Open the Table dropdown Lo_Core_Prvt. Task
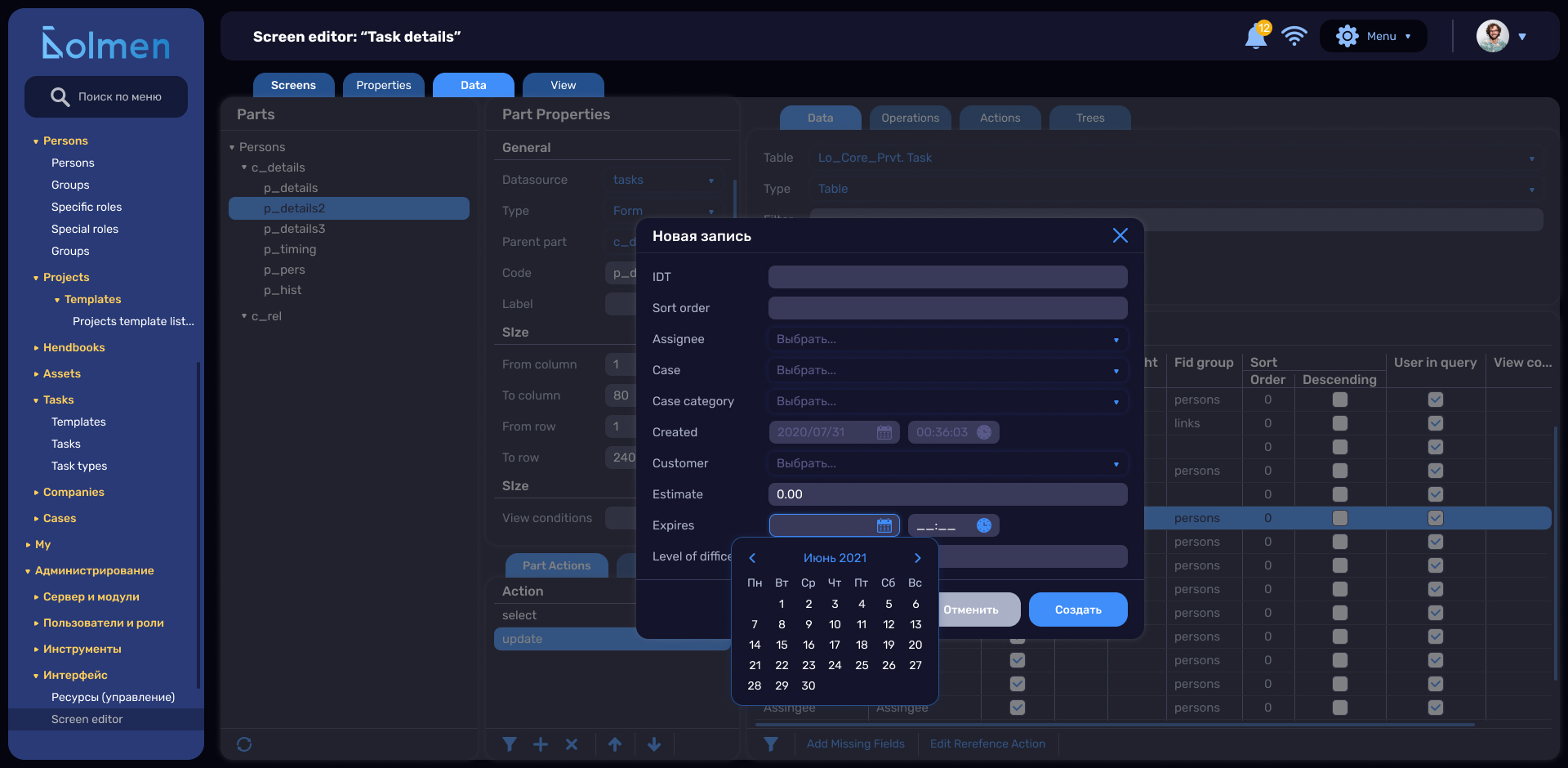This screenshot has width=1568, height=768. tap(1176, 158)
